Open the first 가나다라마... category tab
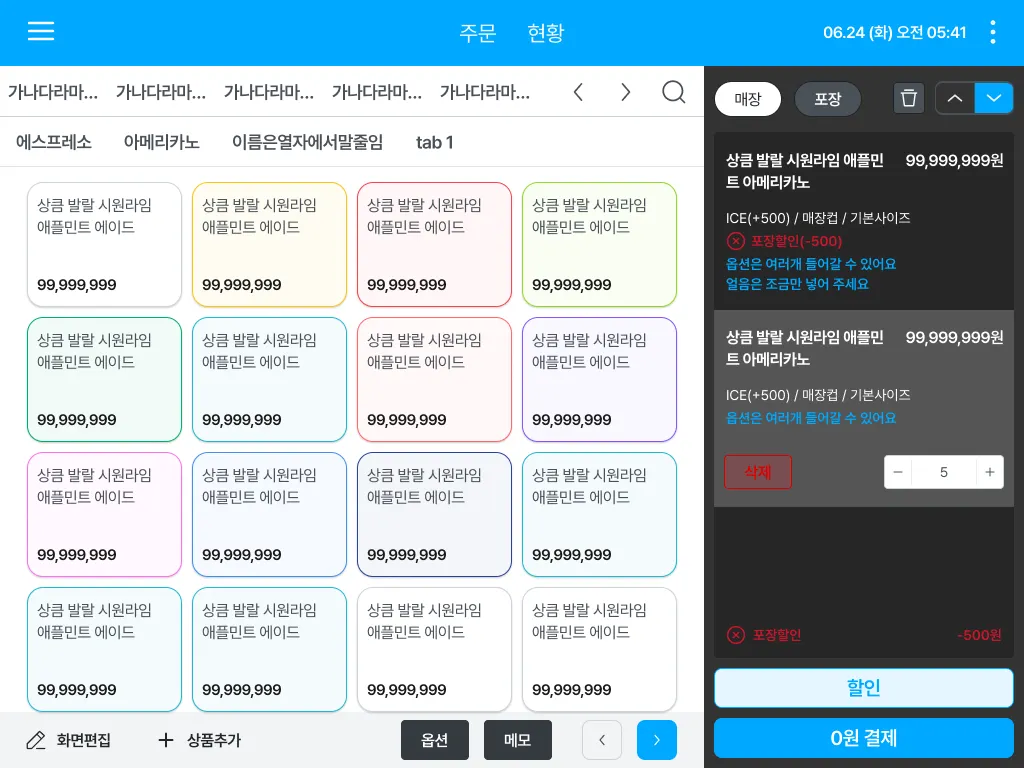The width and height of the screenshot is (1024, 768). point(53,92)
